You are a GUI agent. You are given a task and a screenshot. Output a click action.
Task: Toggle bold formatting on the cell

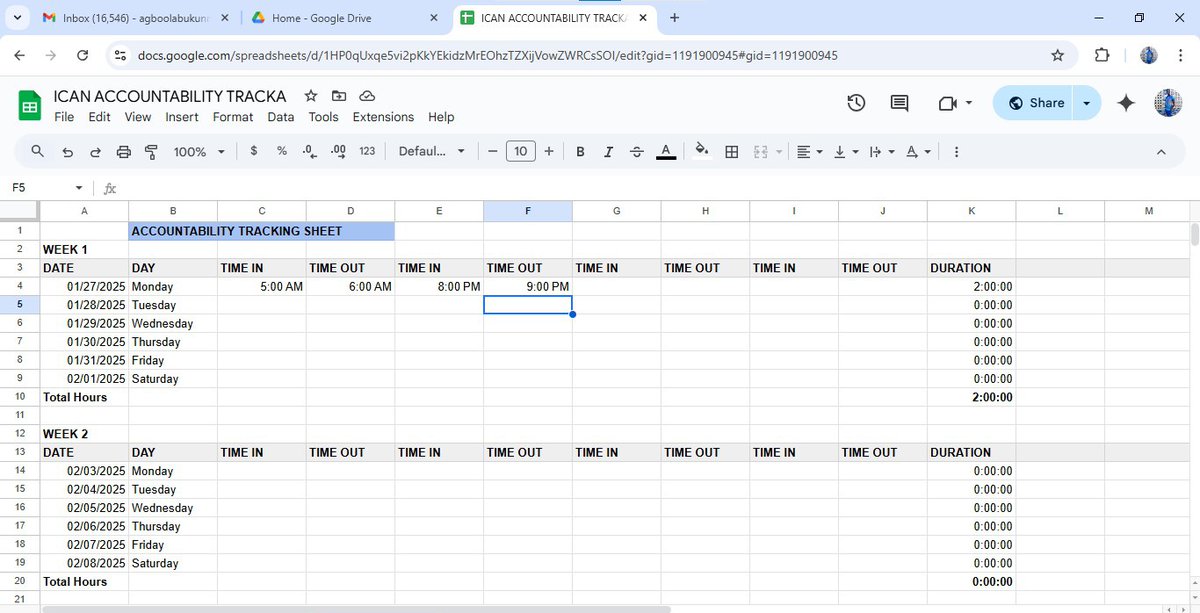[580, 151]
